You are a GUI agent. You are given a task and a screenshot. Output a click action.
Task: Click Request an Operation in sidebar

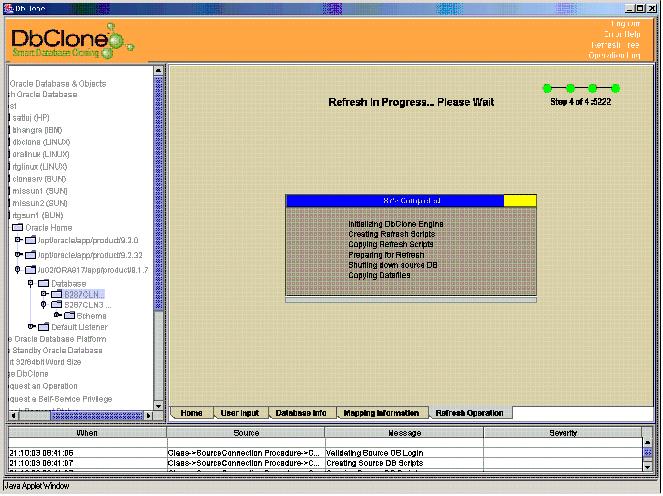[43, 386]
